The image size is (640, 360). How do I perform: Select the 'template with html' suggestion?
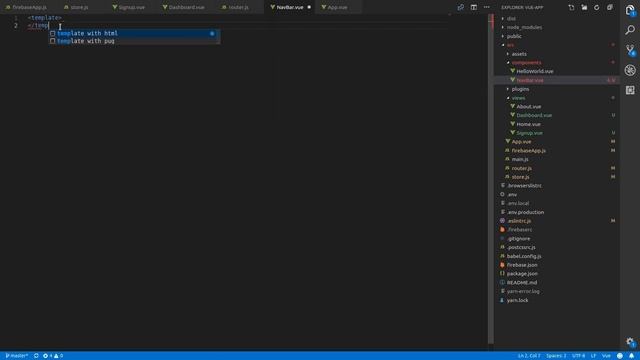[x=134, y=33]
